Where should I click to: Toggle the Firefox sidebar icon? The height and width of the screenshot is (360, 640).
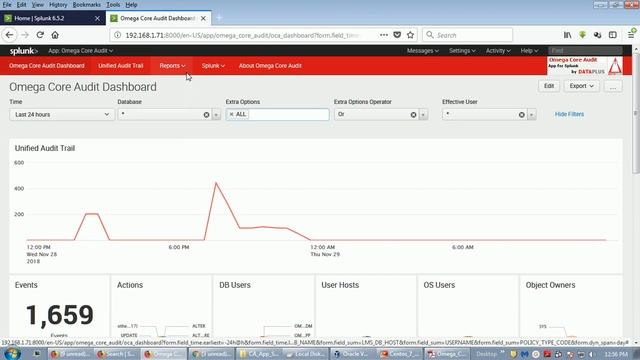point(613,35)
